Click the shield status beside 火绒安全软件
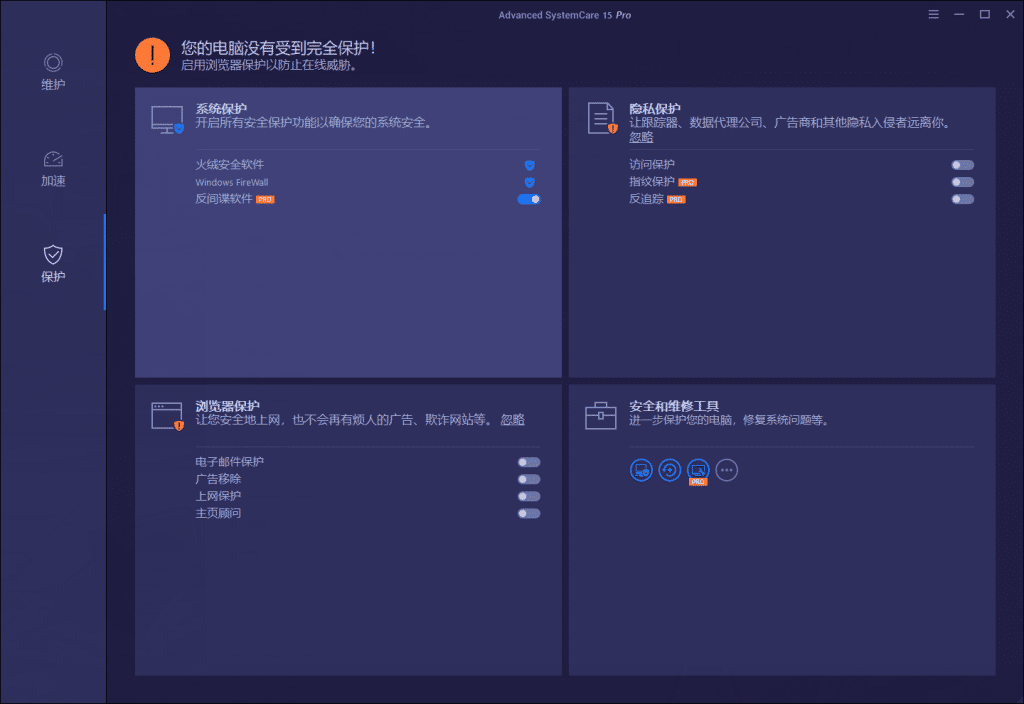Viewport: 1024px width, 704px height. tap(530, 165)
